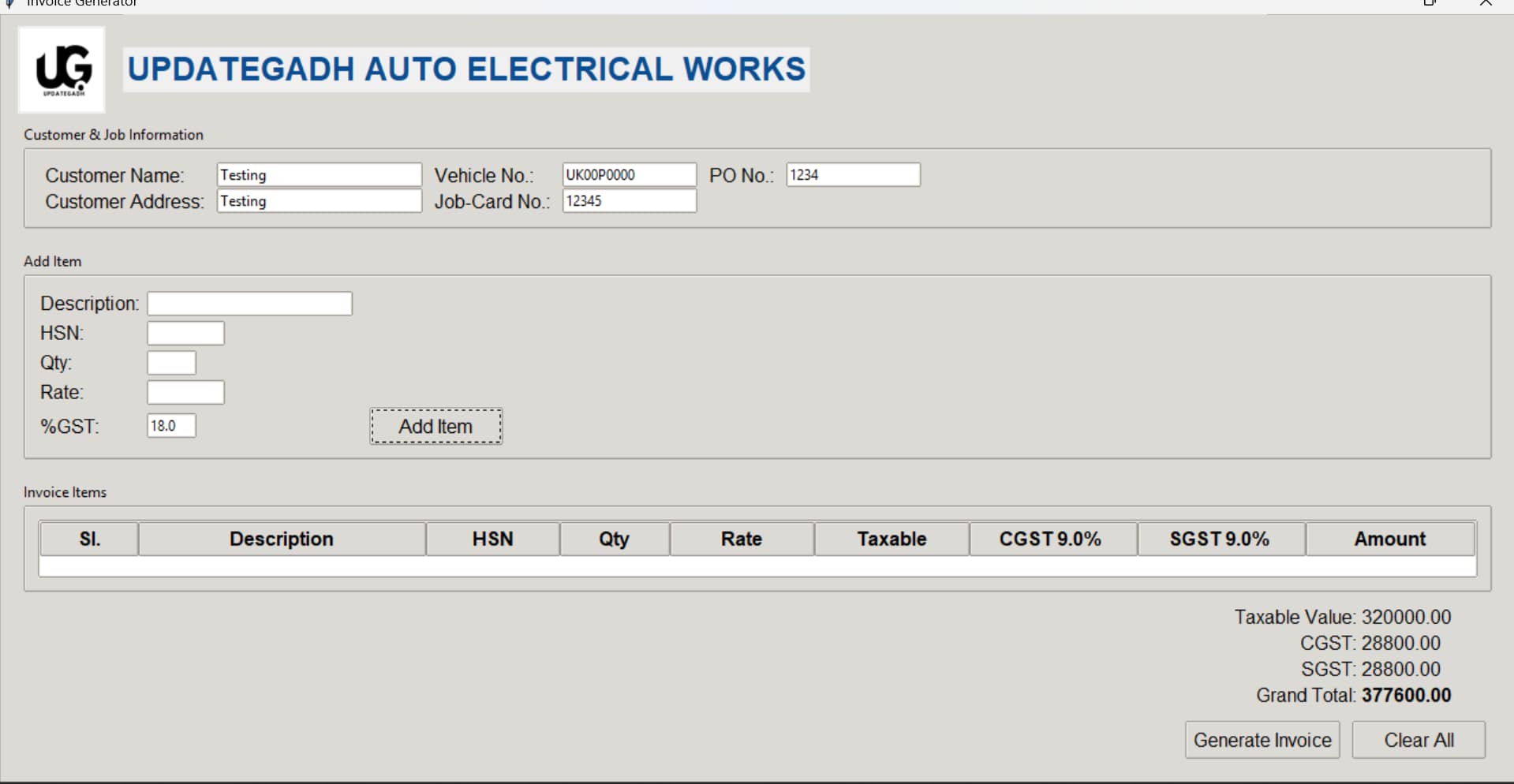Click the empty Description input field

[249, 303]
